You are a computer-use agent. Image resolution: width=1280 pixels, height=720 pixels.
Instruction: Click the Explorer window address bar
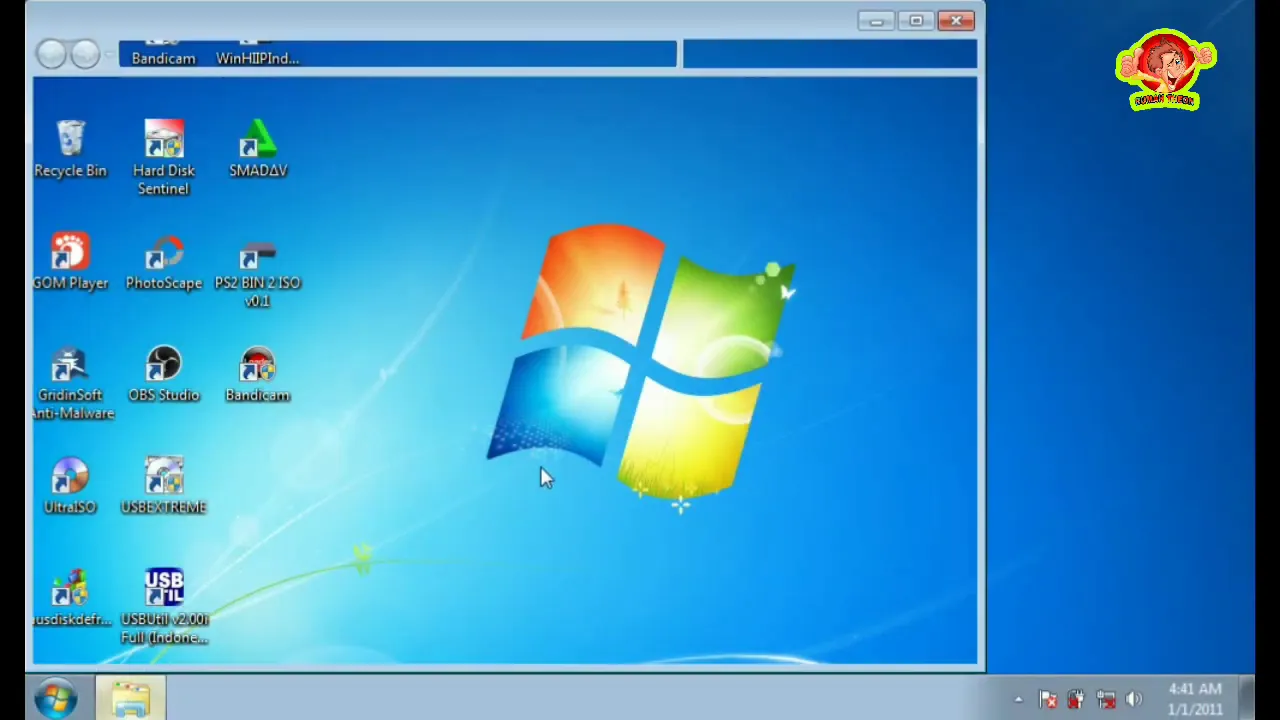(398, 54)
